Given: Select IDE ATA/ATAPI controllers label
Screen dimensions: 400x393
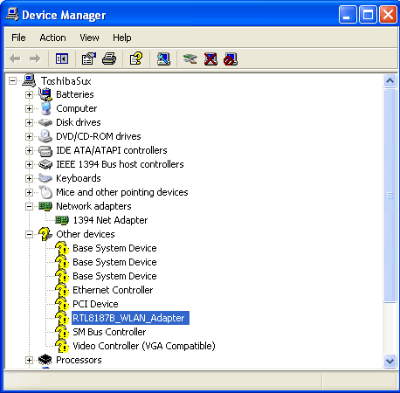Looking at the screenshot, I should pyautogui.click(x=112, y=151).
